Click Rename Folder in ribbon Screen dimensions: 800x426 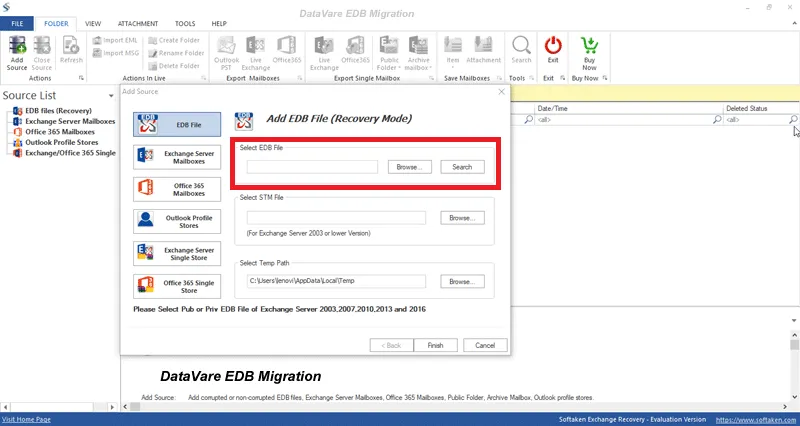pos(176,53)
